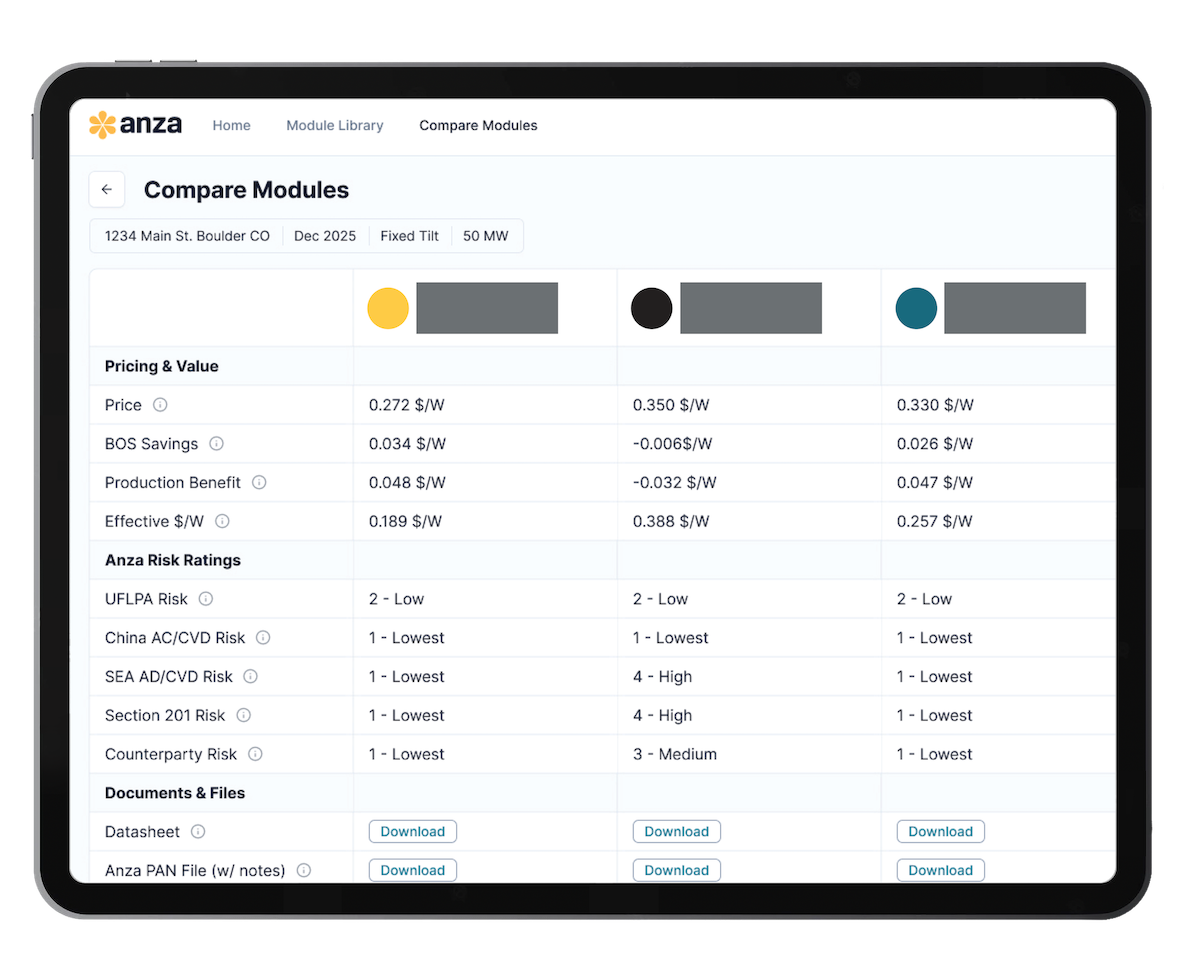This screenshot has height=977, width=1200.
Task: Download the first module's datasheet
Action: click(x=412, y=831)
